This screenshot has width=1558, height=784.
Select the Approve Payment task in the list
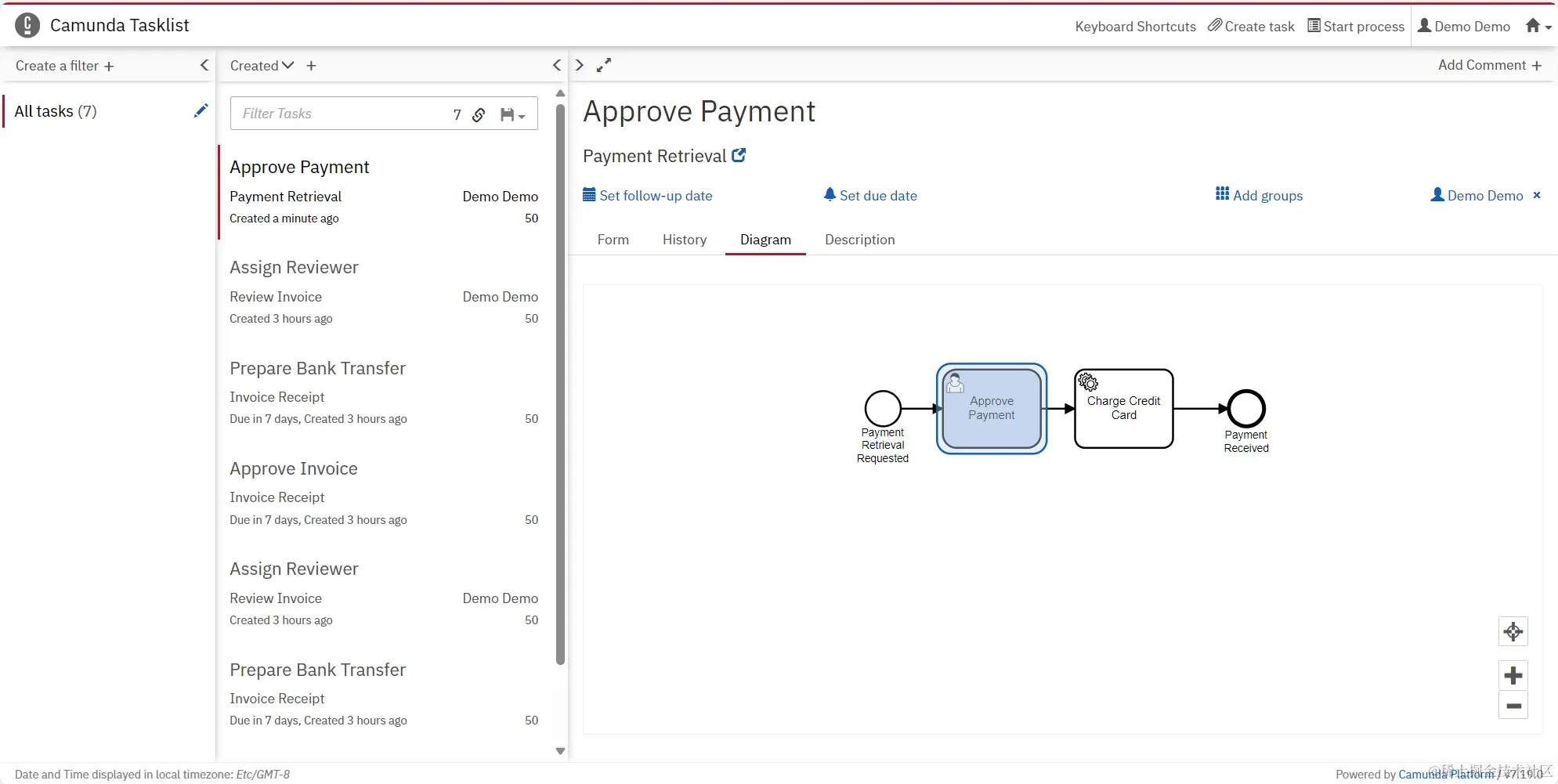[x=384, y=192]
